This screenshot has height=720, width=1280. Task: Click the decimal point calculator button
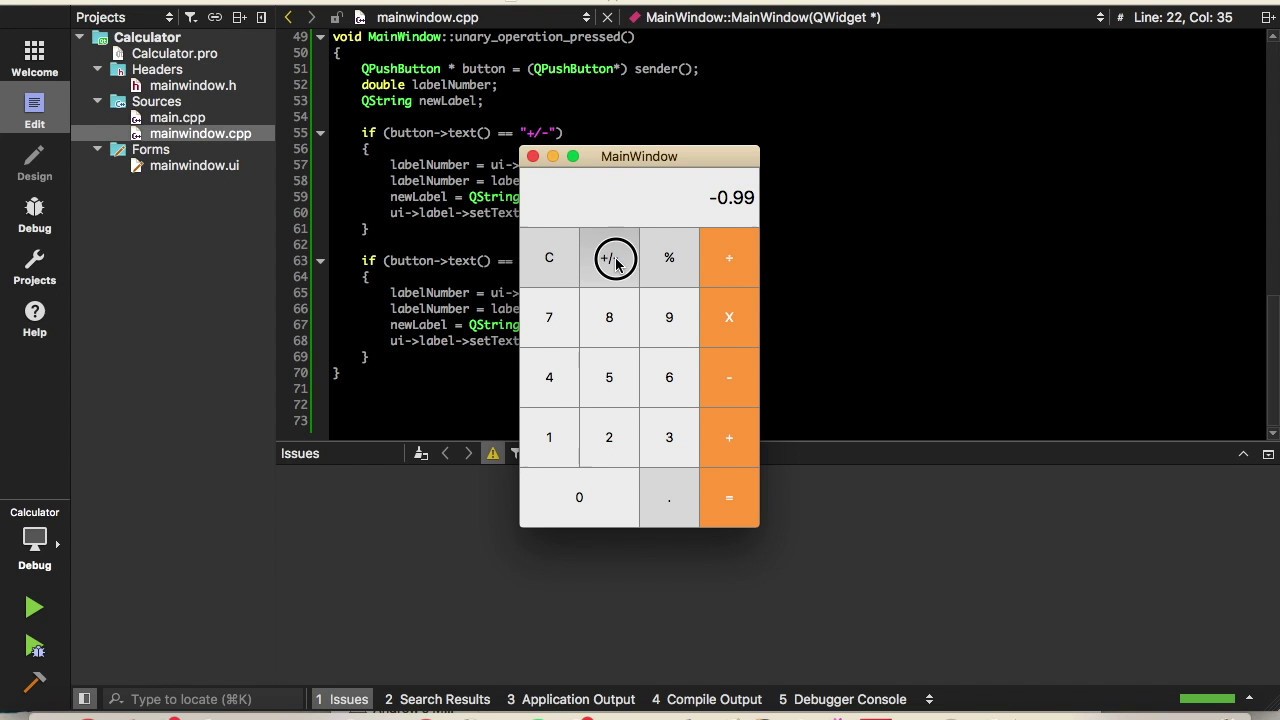(669, 498)
